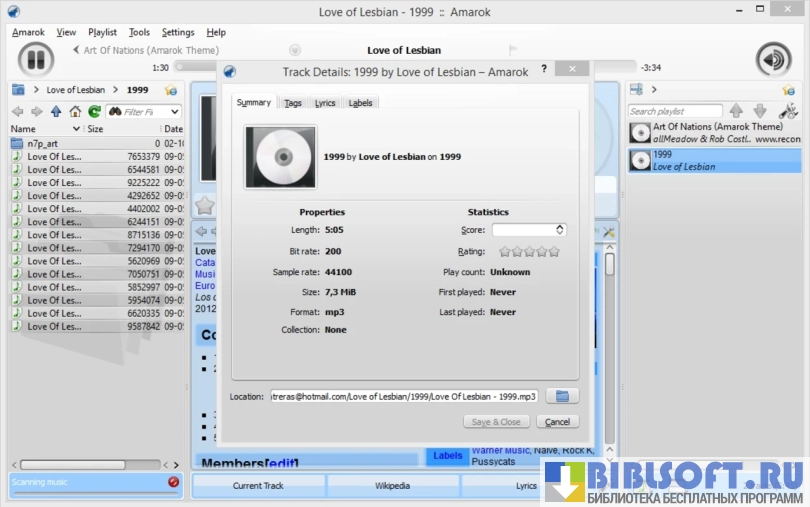Expand the chevron after Love of Lesbian
The width and height of the screenshot is (810, 507).
click(x=116, y=89)
